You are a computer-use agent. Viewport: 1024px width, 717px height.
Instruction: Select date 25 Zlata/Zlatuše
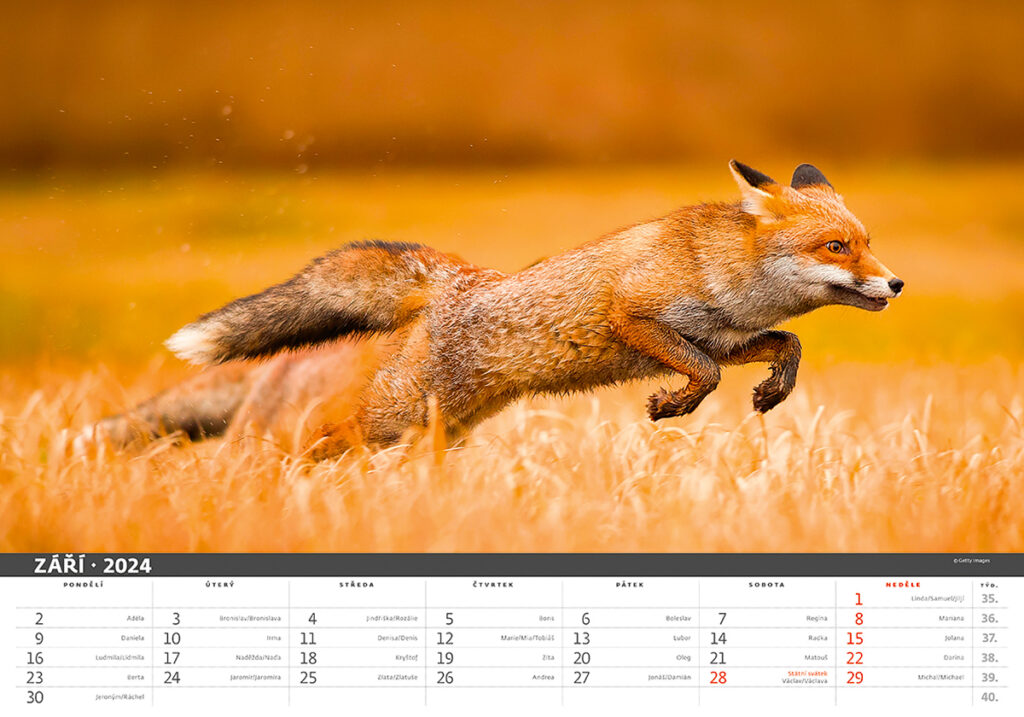tap(308, 677)
